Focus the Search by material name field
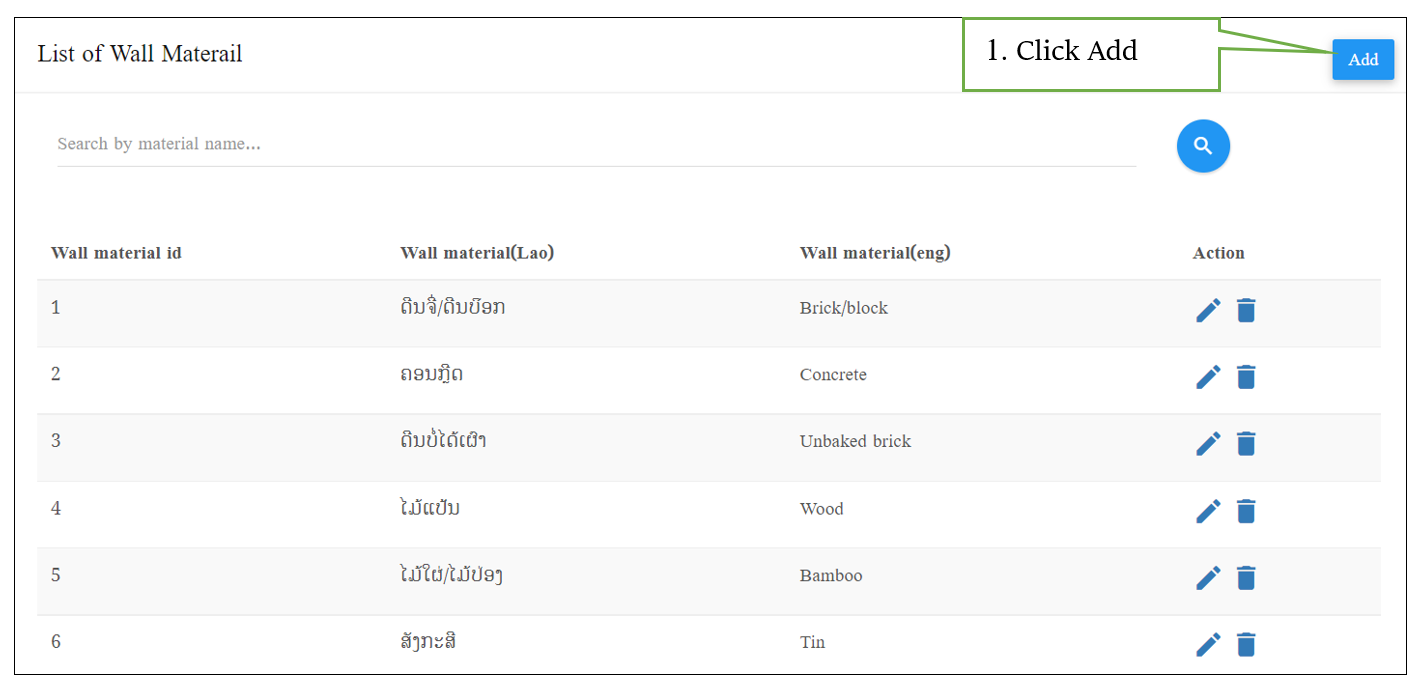The image size is (1420, 686). tap(596, 144)
